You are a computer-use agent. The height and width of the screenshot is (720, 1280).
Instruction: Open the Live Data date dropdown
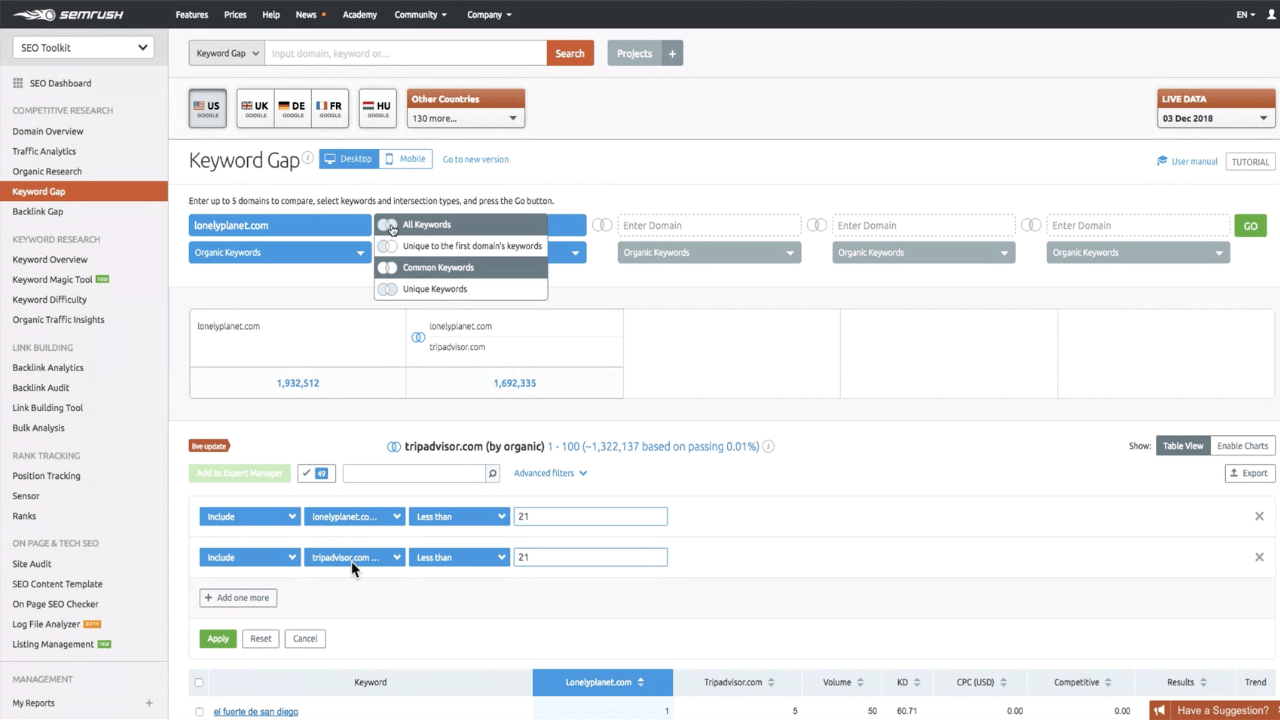(x=1216, y=118)
